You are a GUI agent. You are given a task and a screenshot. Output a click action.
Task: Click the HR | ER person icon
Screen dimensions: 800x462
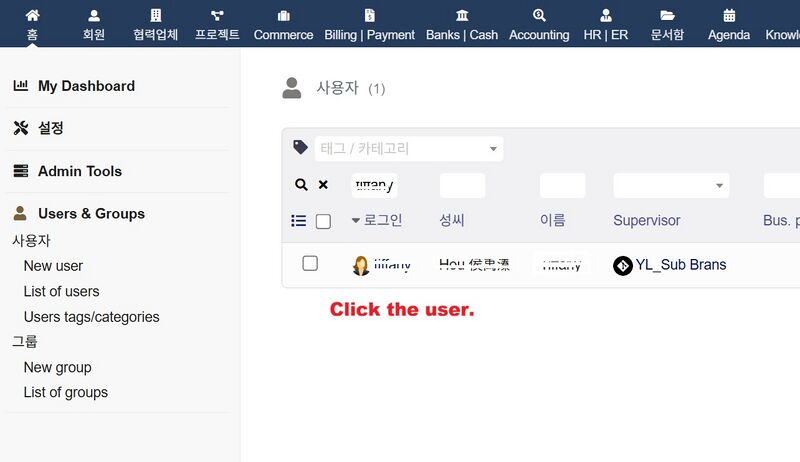[x=606, y=15]
